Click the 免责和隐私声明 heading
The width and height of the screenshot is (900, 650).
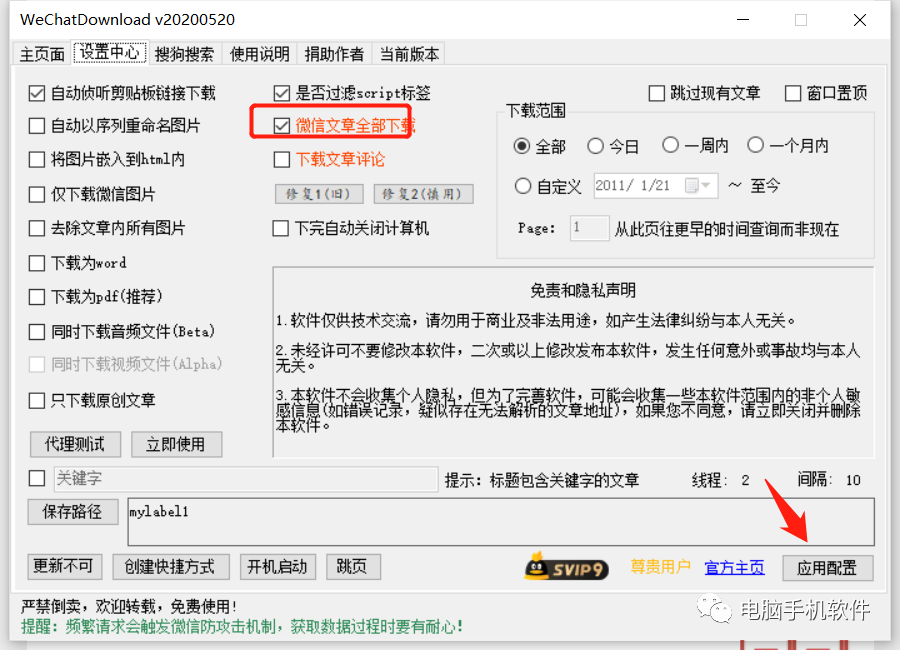coord(583,290)
